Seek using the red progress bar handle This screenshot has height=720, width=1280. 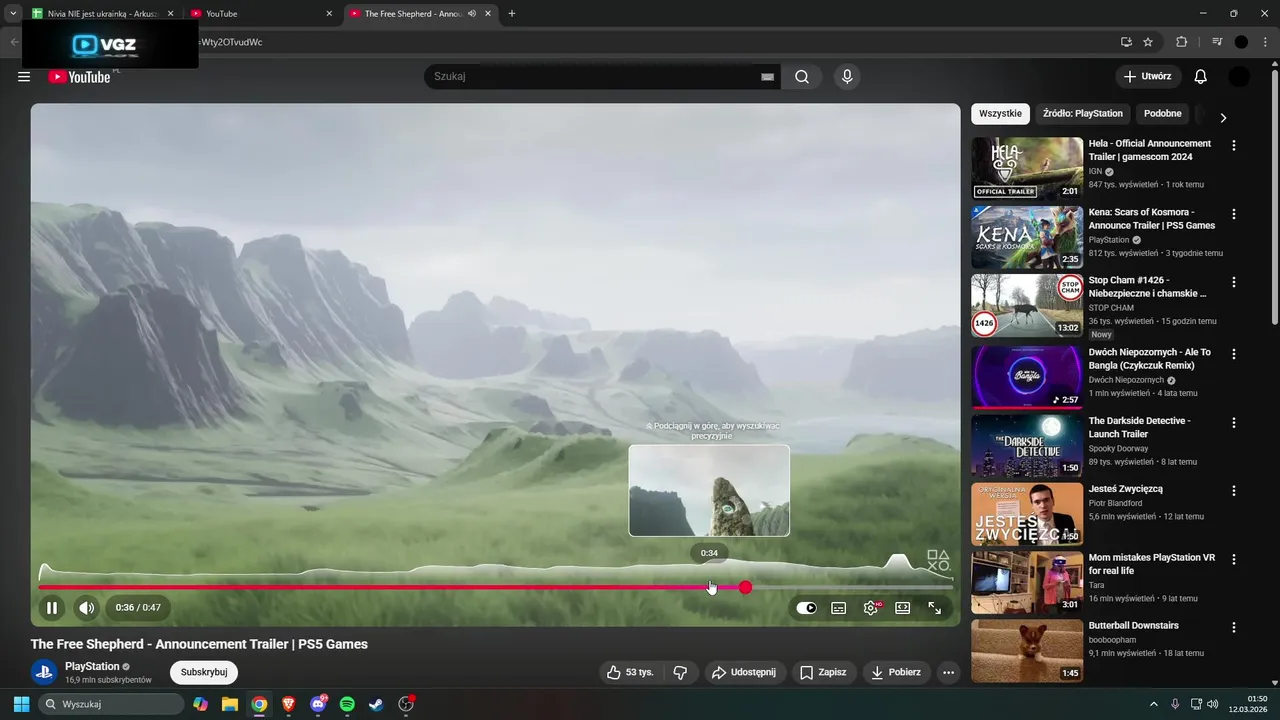coord(745,587)
